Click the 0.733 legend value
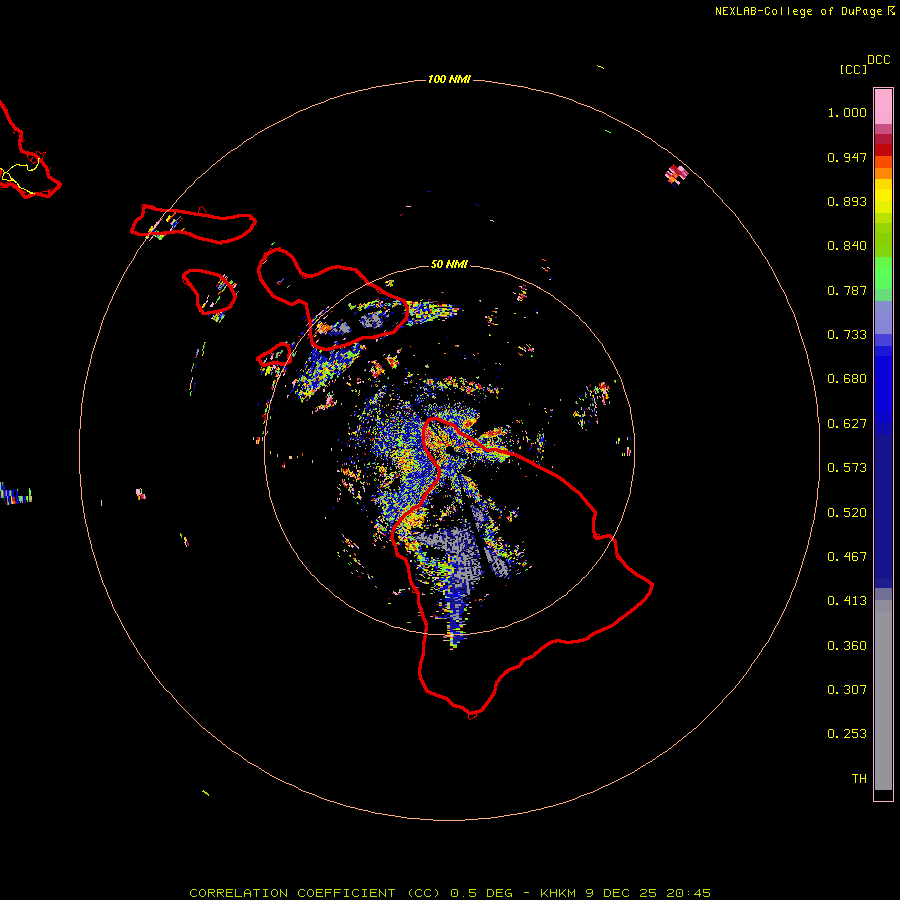 (x=847, y=335)
